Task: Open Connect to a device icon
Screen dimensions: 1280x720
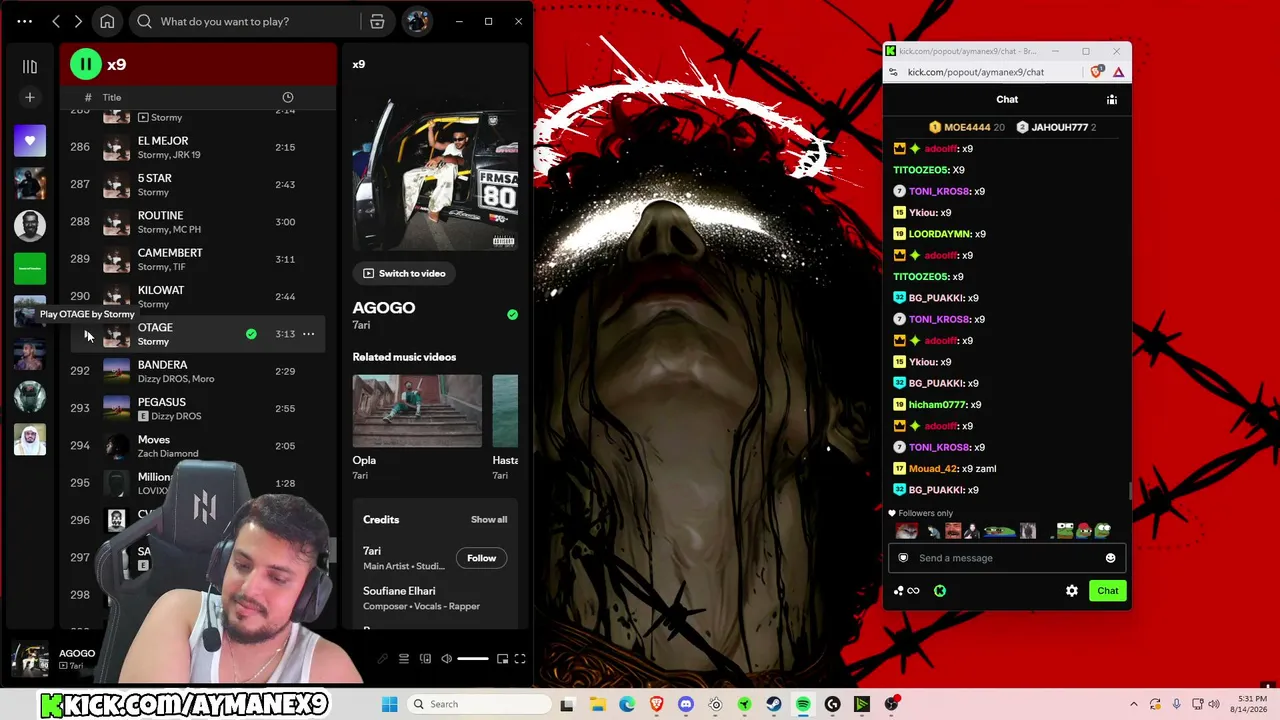Action: [x=425, y=659]
